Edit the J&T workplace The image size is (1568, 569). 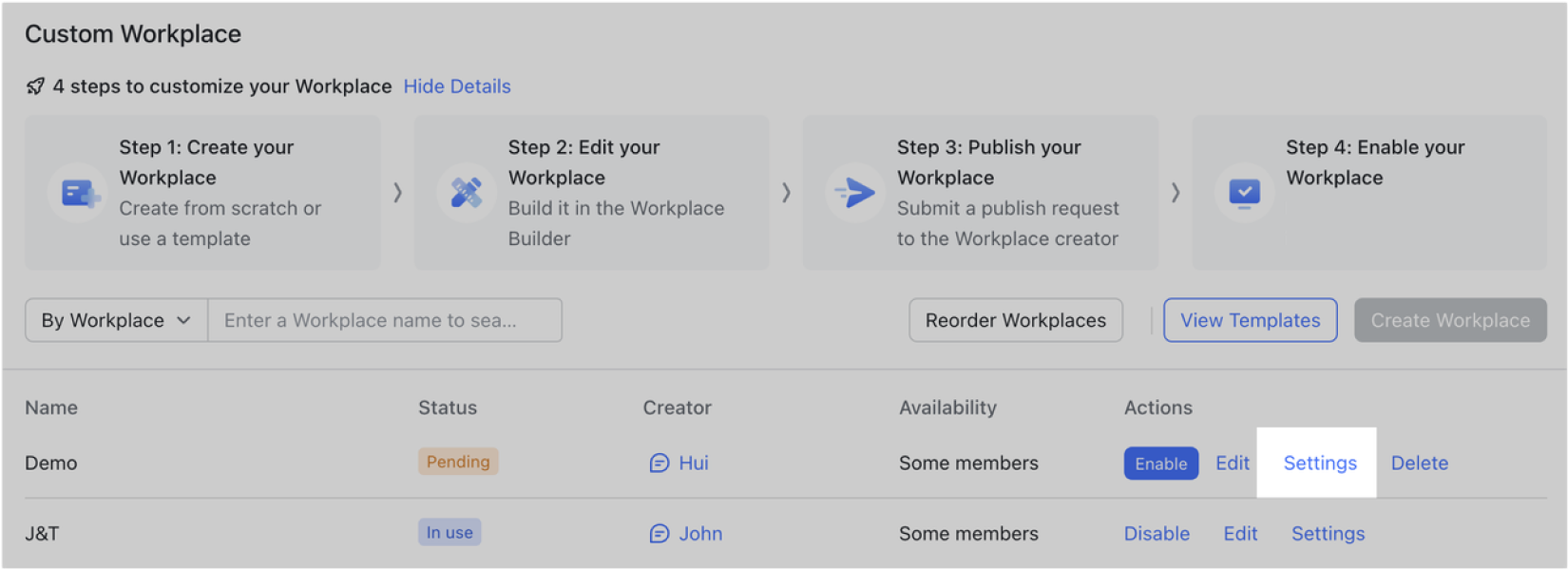coord(1240,534)
